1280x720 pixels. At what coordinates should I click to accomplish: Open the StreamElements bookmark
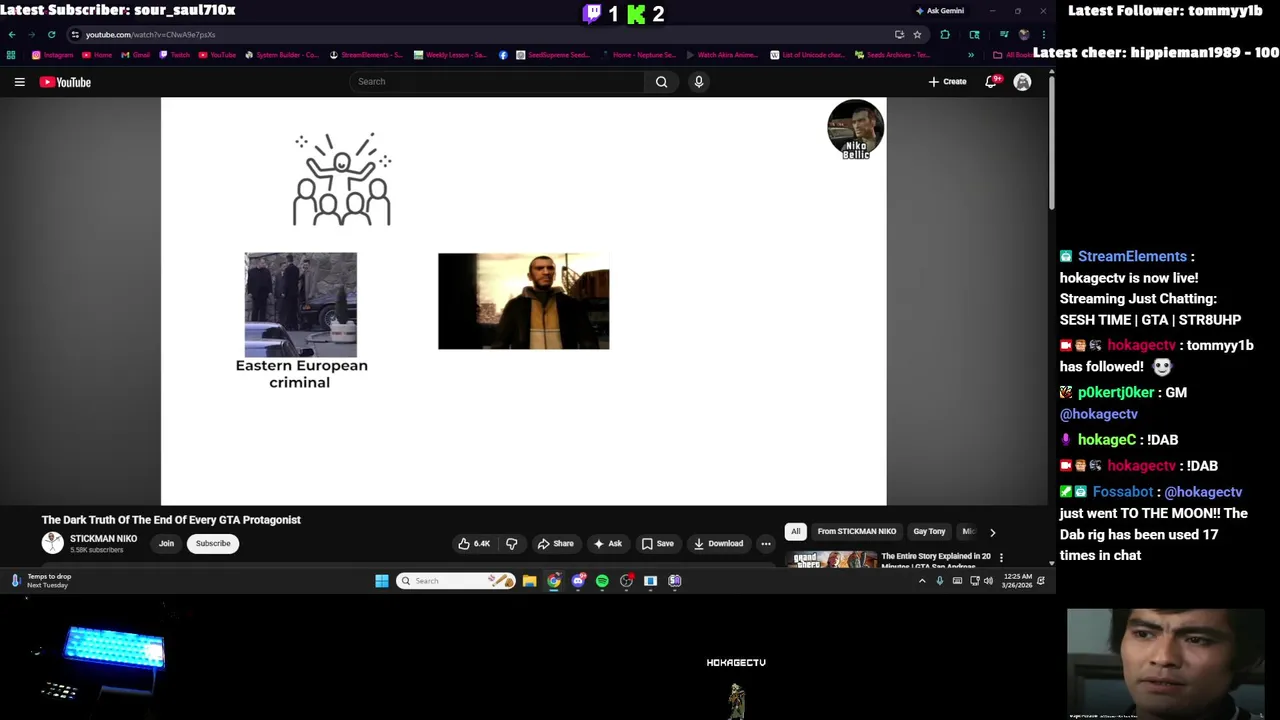pos(366,55)
